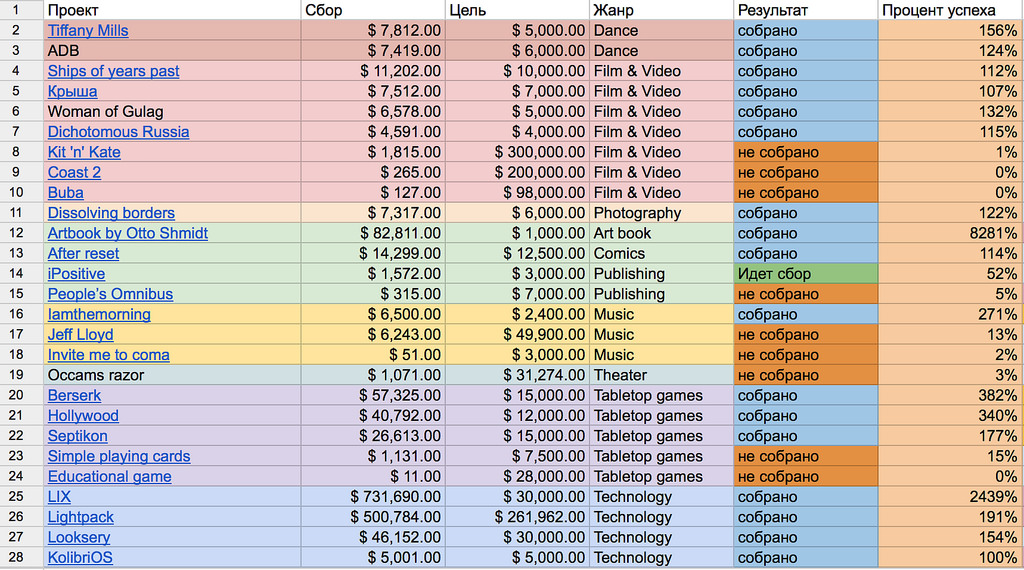
Task: Open the Iamthemorning project link
Action: [99, 314]
